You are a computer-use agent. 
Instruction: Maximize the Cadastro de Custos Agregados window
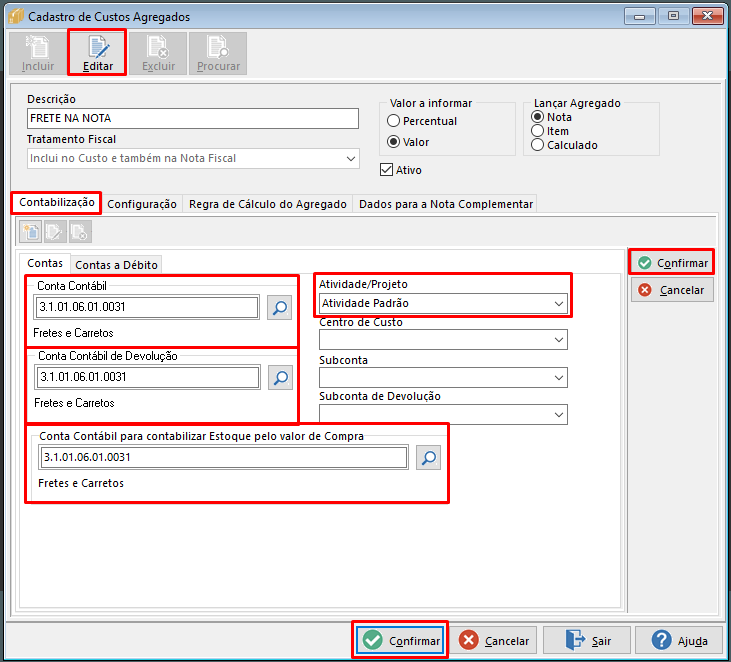[x=673, y=16]
